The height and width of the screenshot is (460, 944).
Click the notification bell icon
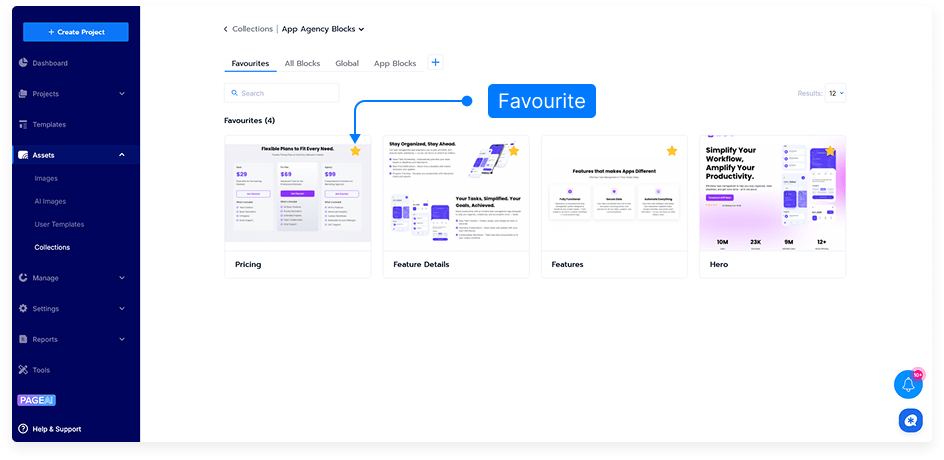pyautogui.click(x=907, y=385)
